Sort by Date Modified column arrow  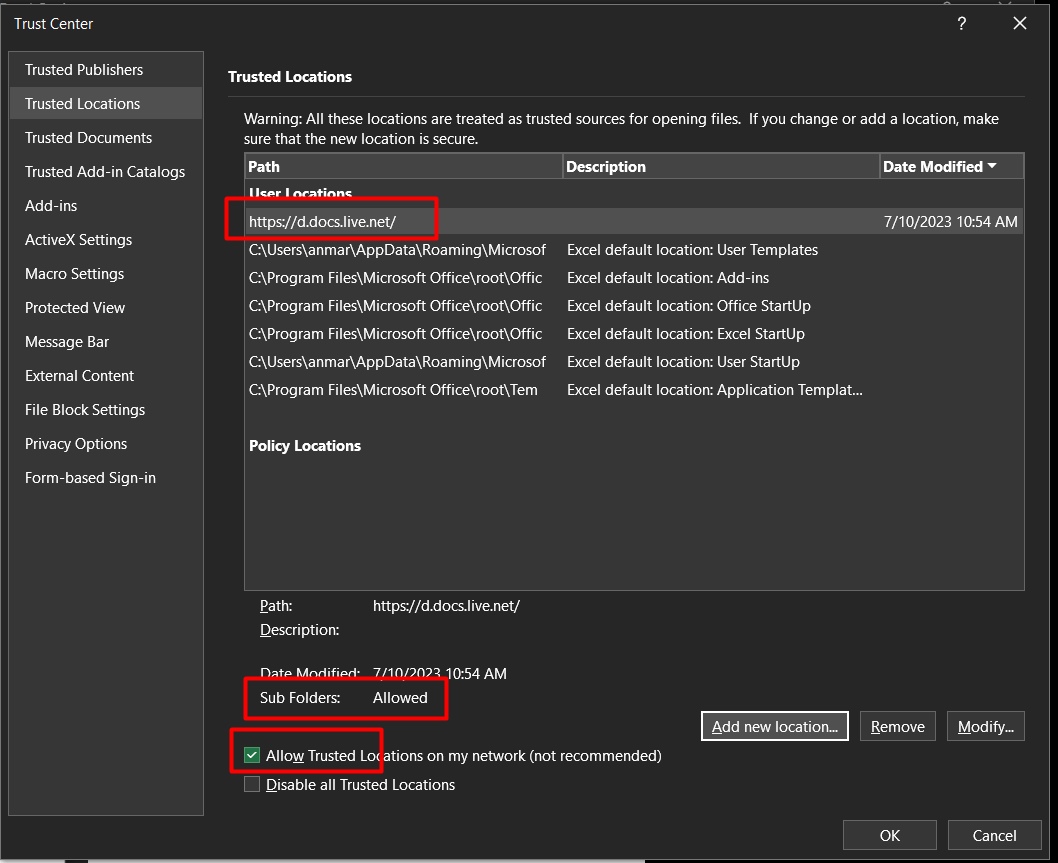[992, 166]
